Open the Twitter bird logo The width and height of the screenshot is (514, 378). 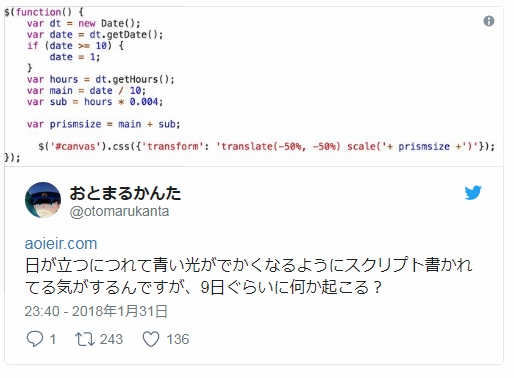click(x=473, y=192)
